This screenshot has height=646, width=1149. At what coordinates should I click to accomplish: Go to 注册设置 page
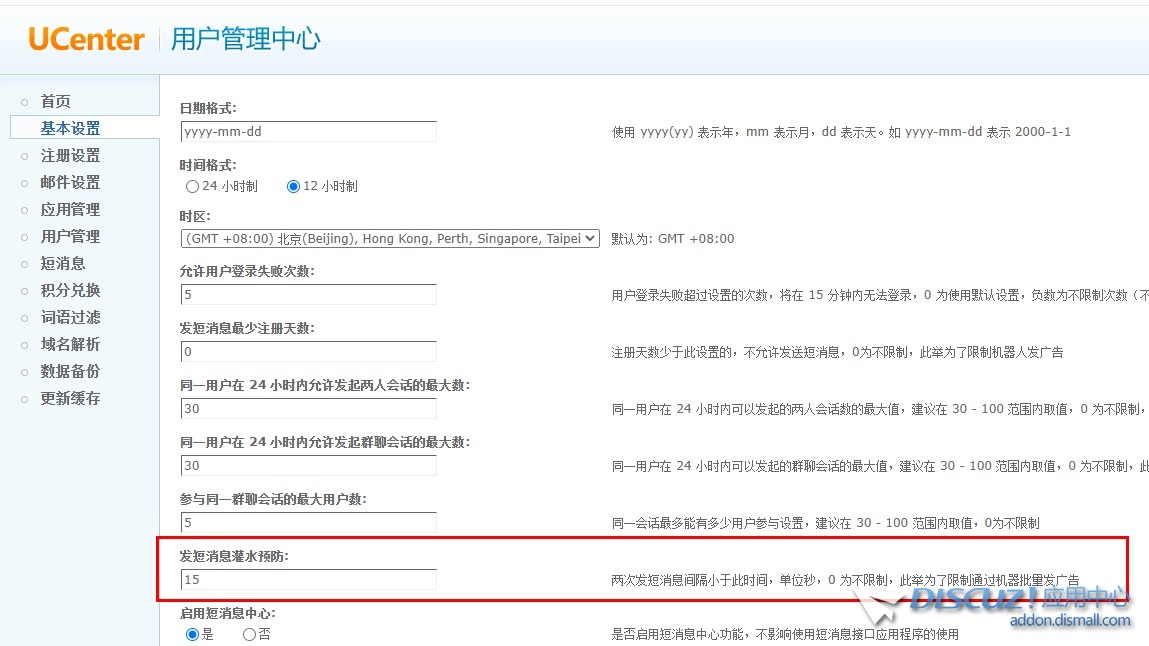pos(70,156)
